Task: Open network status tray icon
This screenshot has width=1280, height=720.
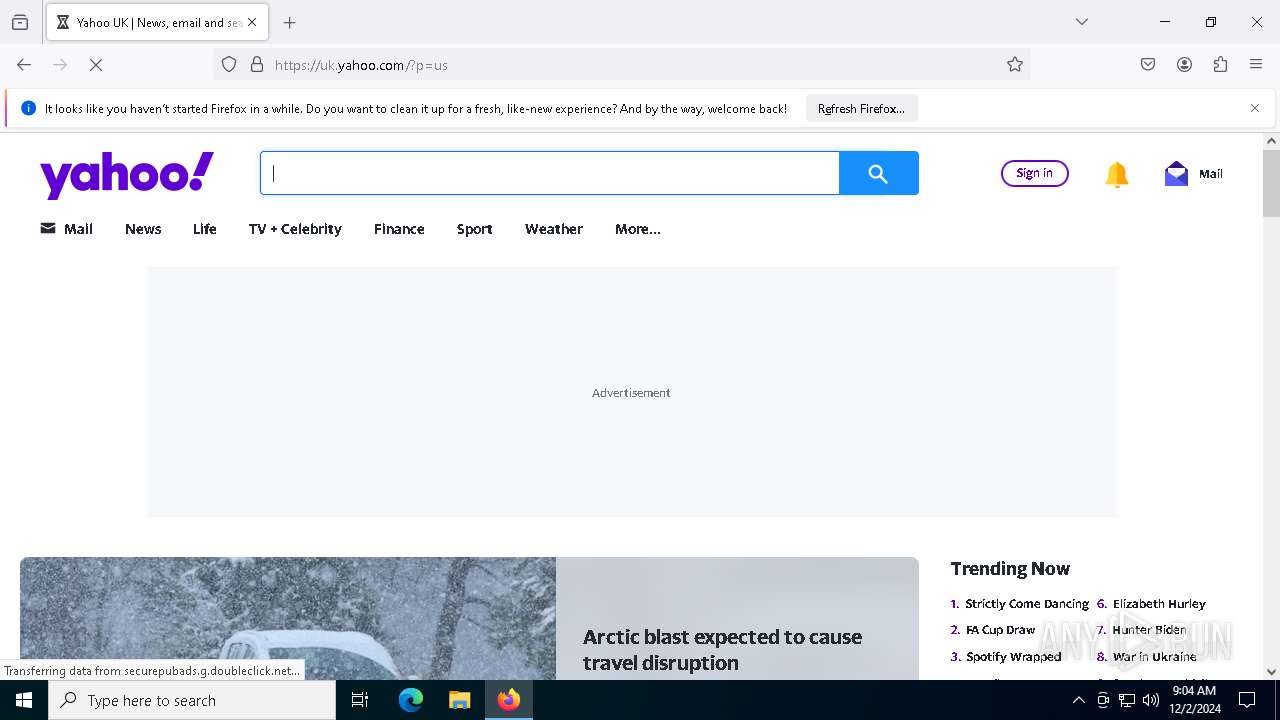Action: pyautogui.click(x=1127, y=700)
